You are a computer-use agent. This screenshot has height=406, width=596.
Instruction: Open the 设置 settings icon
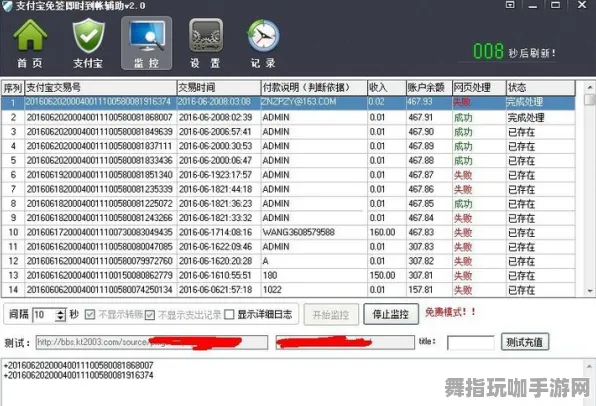205,43
